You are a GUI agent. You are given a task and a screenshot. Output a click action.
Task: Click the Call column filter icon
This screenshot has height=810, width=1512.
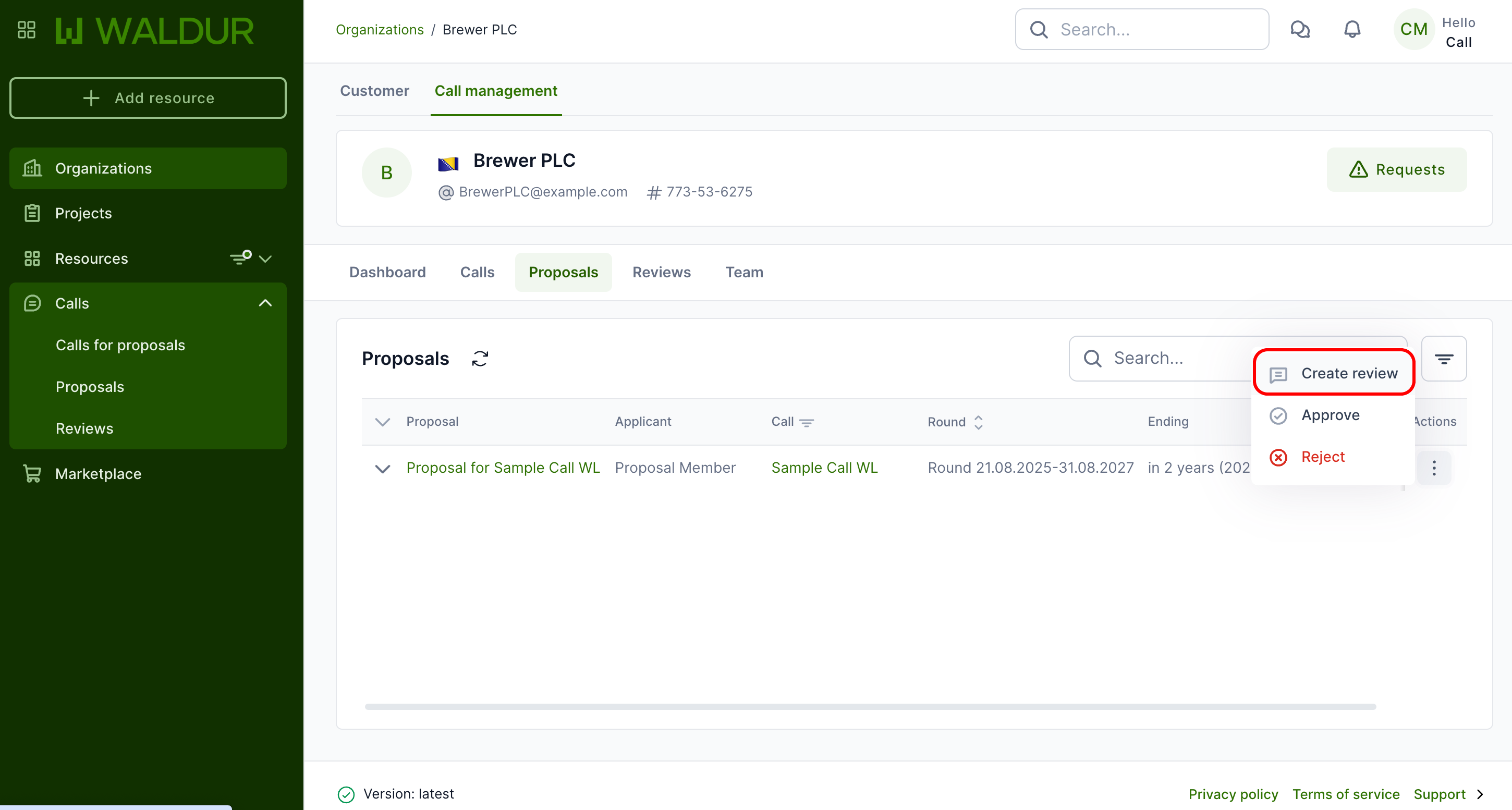pyautogui.click(x=807, y=422)
